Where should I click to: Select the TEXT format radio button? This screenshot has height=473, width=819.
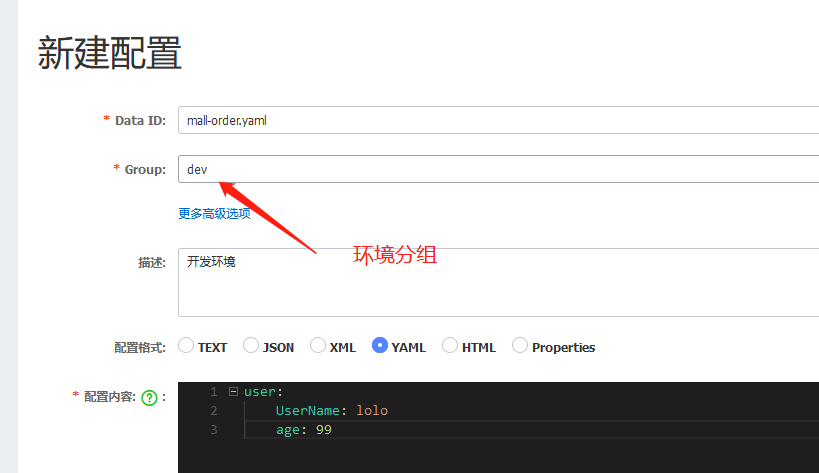coord(186,345)
